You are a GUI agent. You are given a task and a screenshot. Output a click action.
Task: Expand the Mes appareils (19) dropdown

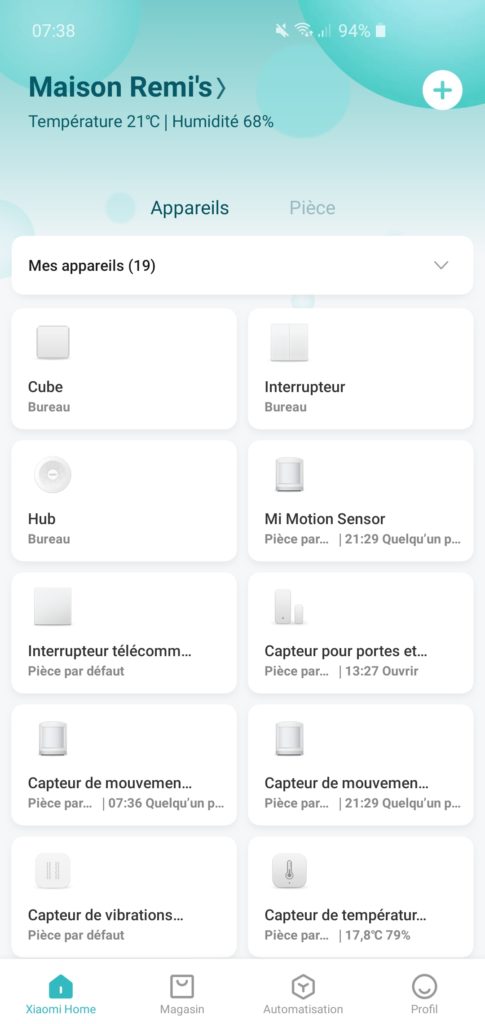coord(242,265)
